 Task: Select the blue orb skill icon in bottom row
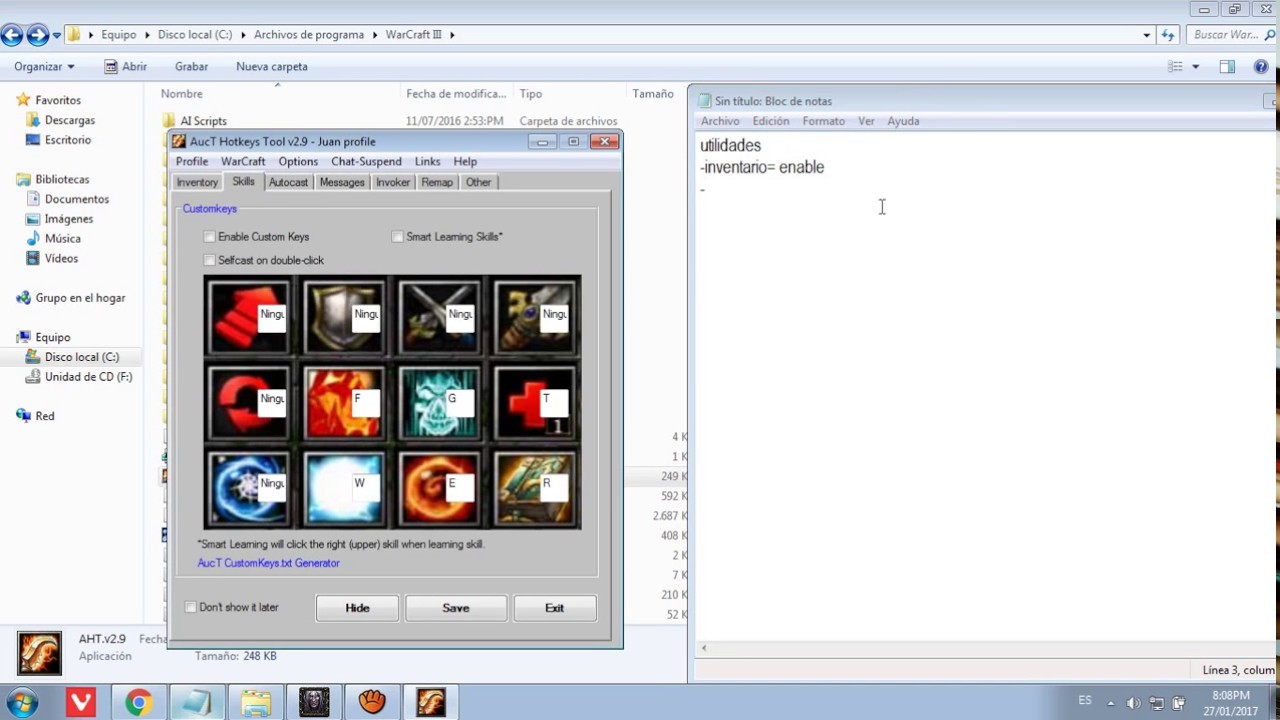(x=248, y=488)
